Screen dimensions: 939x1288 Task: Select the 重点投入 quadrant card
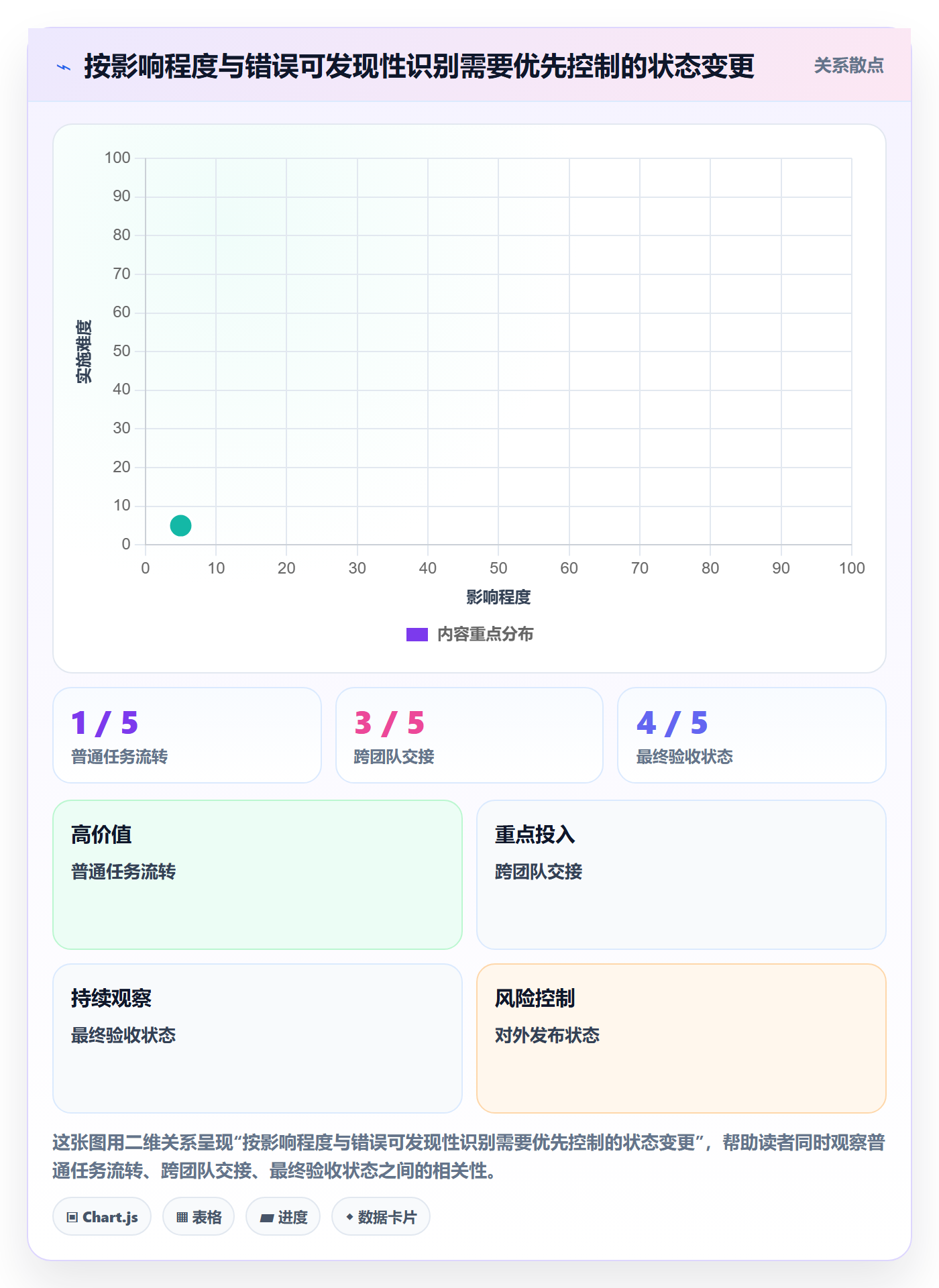(681, 875)
